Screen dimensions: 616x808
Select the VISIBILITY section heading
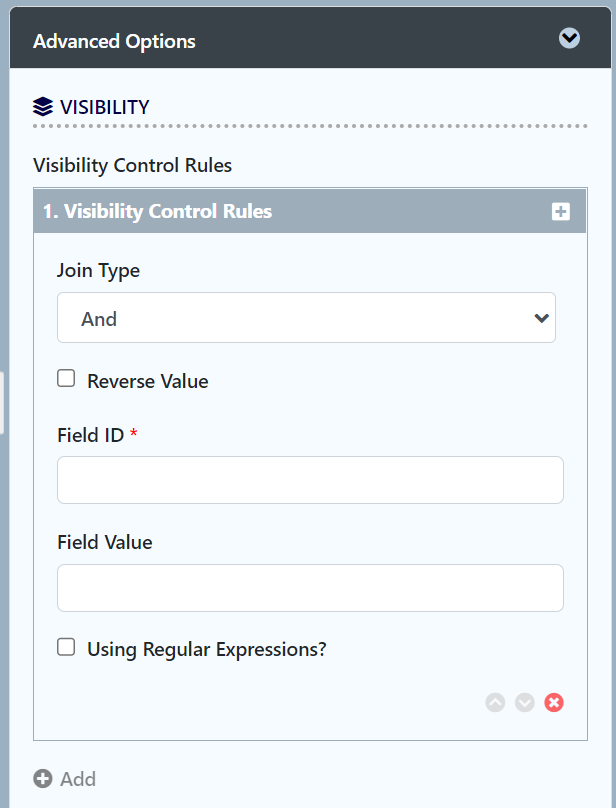[x=104, y=107]
